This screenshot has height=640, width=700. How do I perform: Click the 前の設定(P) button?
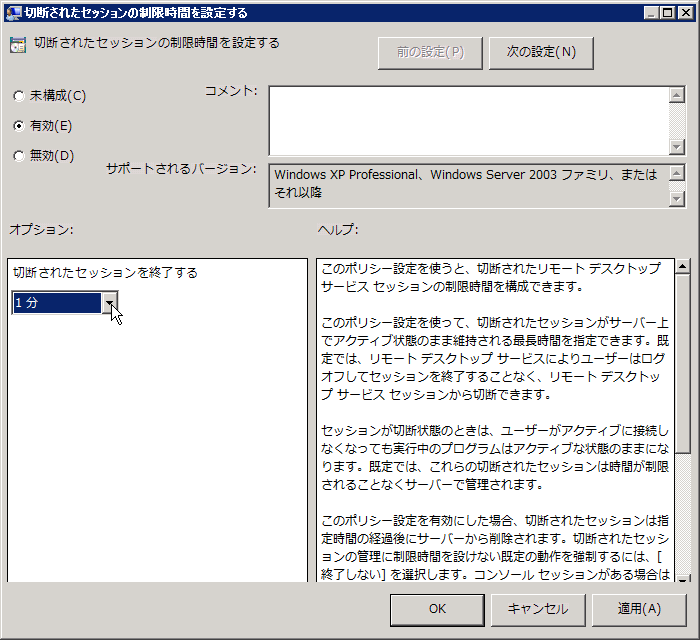[430, 52]
